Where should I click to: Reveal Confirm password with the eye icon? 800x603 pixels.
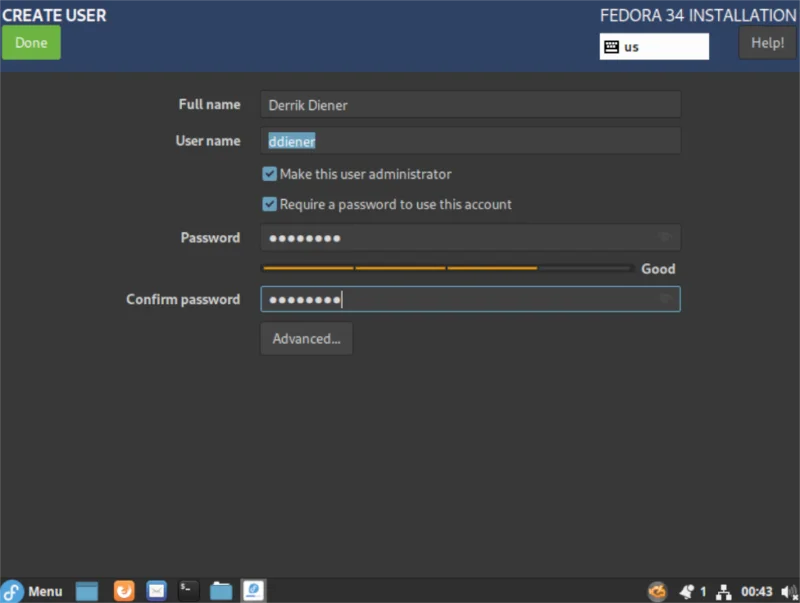click(664, 298)
